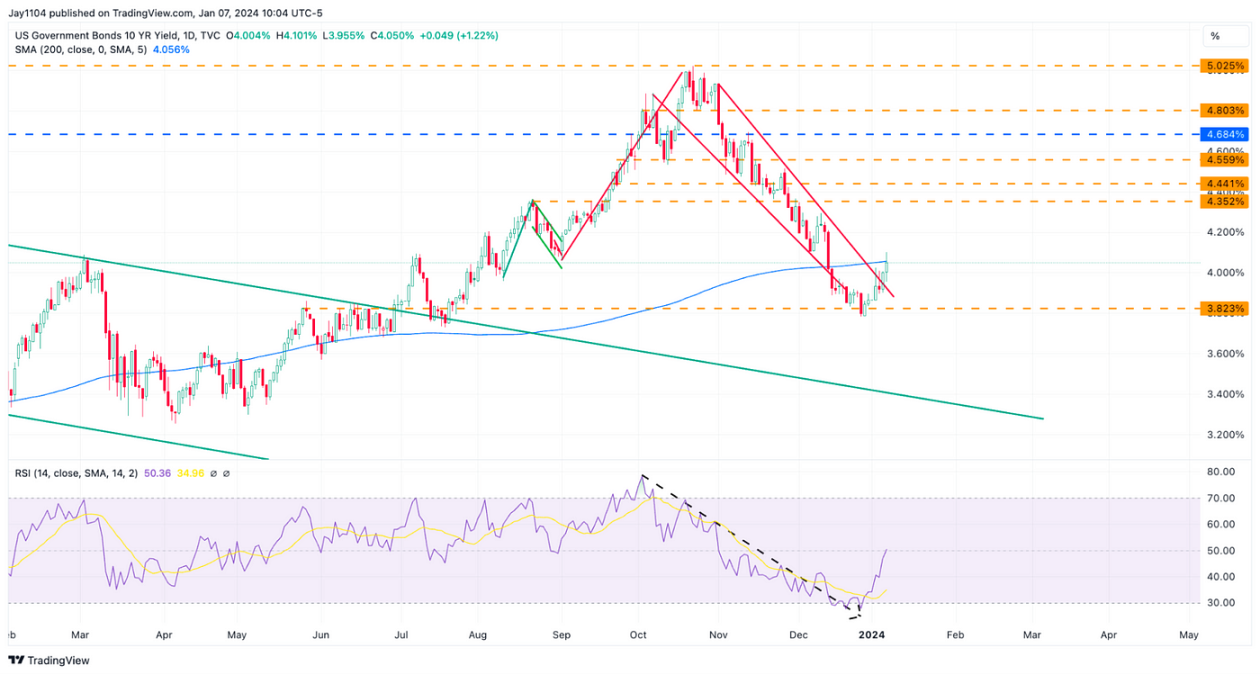Click the blue SMA value 4.056%
Viewport: 1260px width, 675px height.
tap(167, 49)
